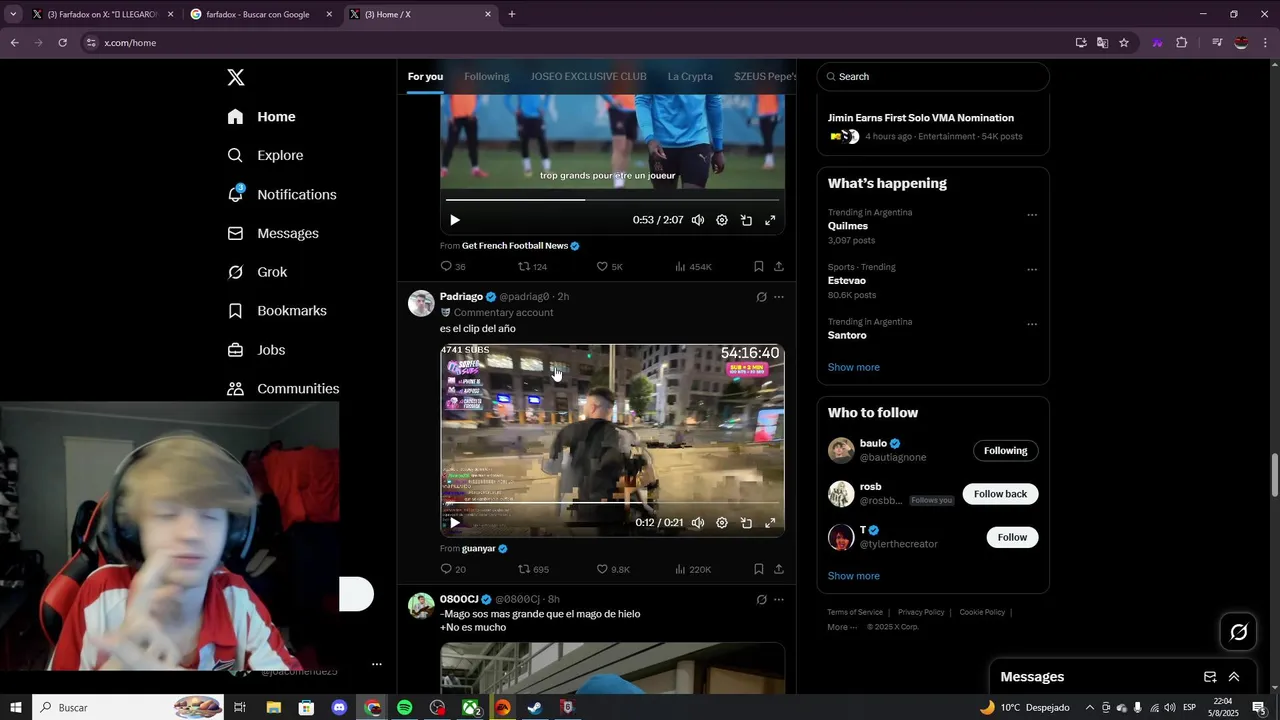Mute the football video volume
Screen dimensions: 1280x720
(x=698, y=220)
